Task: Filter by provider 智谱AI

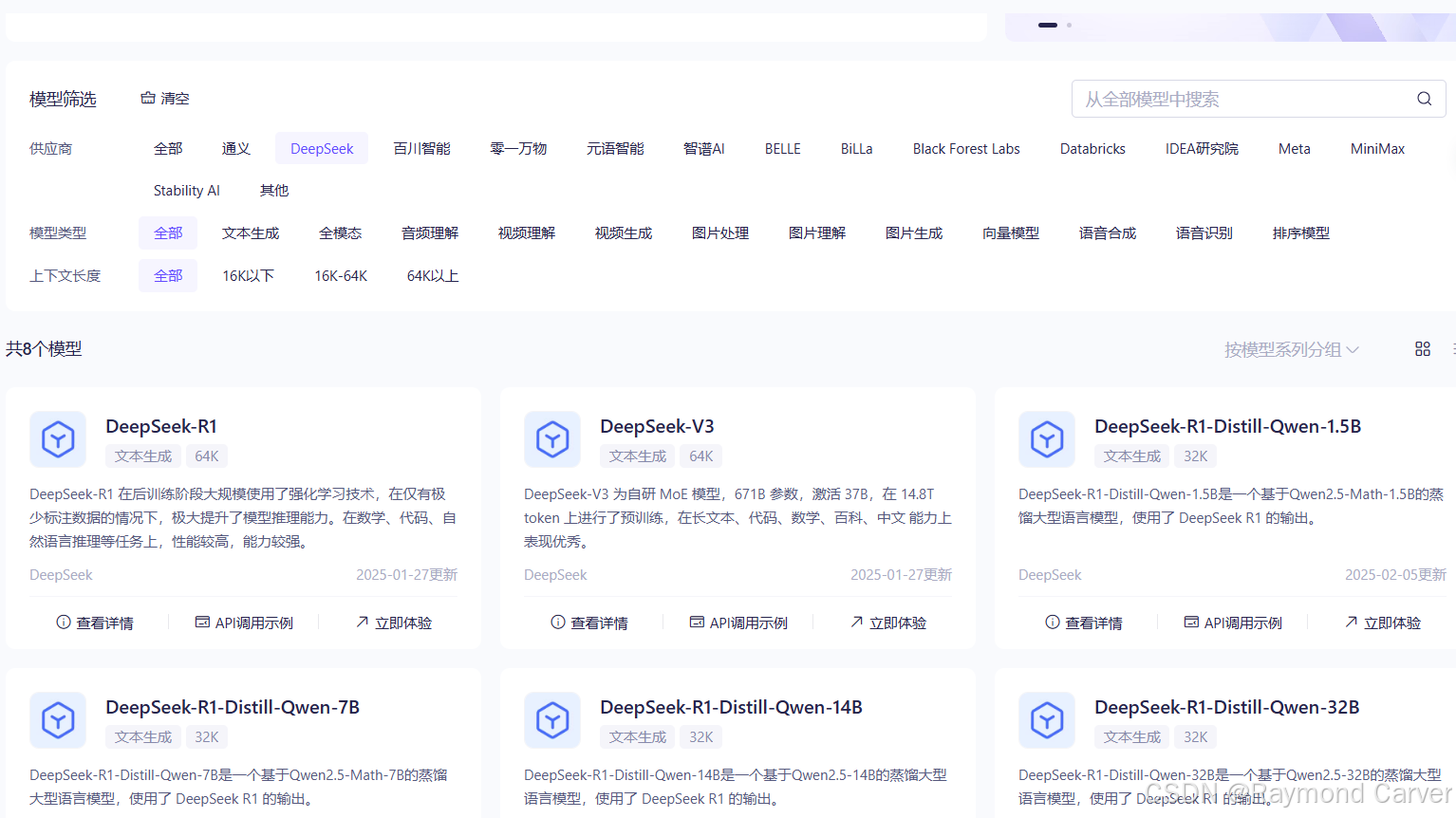Action: (704, 148)
